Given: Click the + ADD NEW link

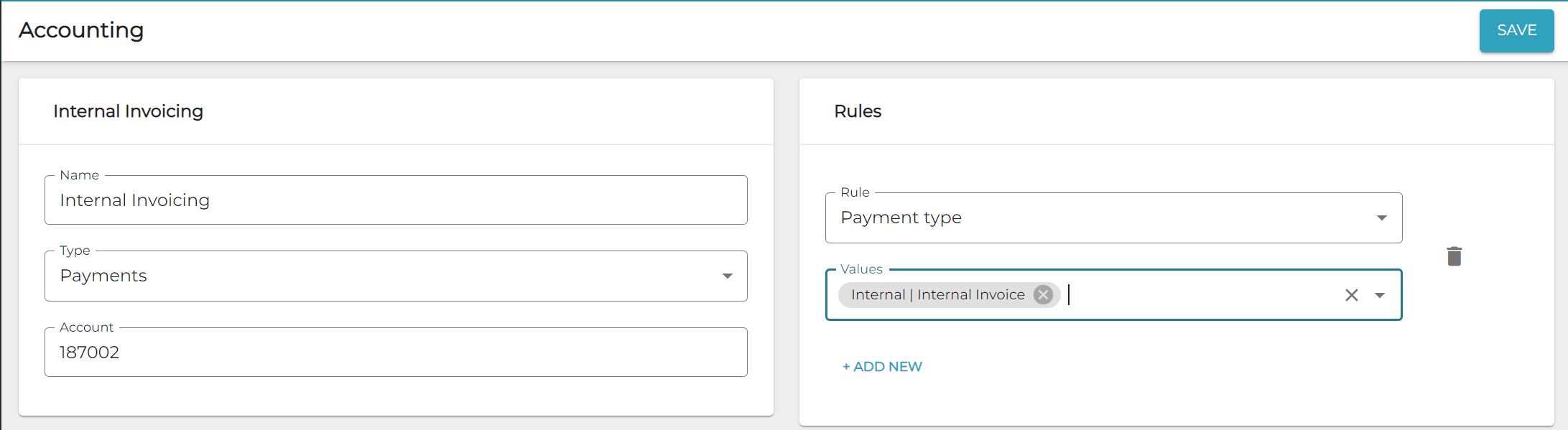Looking at the screenshot, I should tap(882, 367).
